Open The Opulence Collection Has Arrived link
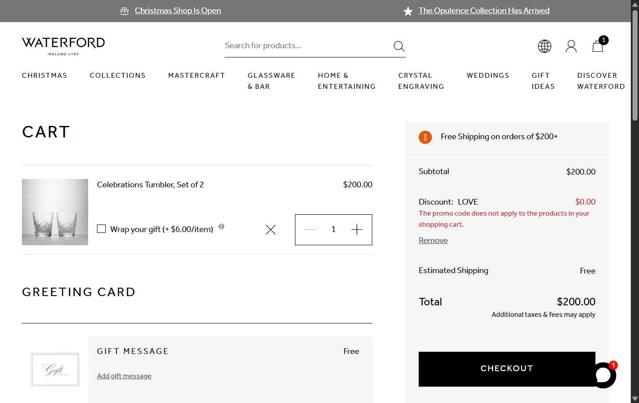 pos(483,11)
